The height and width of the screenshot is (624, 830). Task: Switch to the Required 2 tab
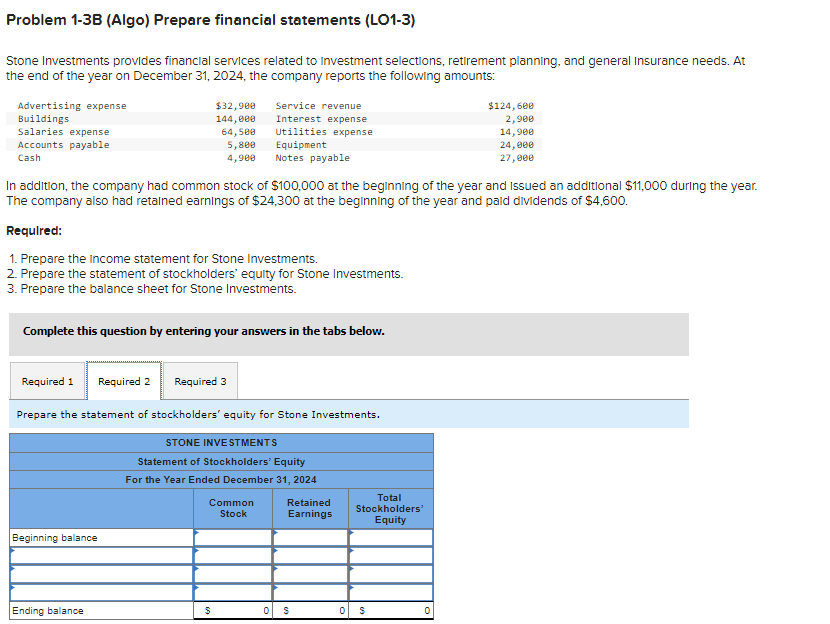tap(124, 381)
